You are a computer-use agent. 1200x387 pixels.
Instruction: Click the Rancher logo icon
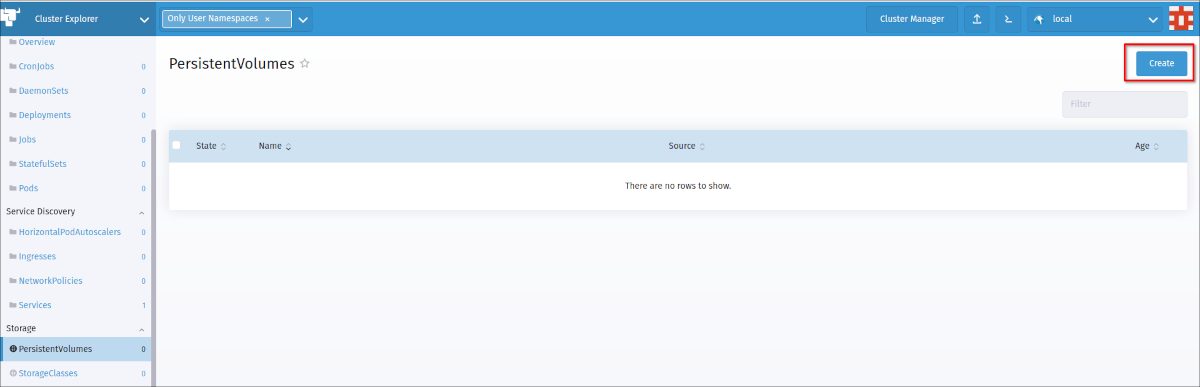(15, 18)
